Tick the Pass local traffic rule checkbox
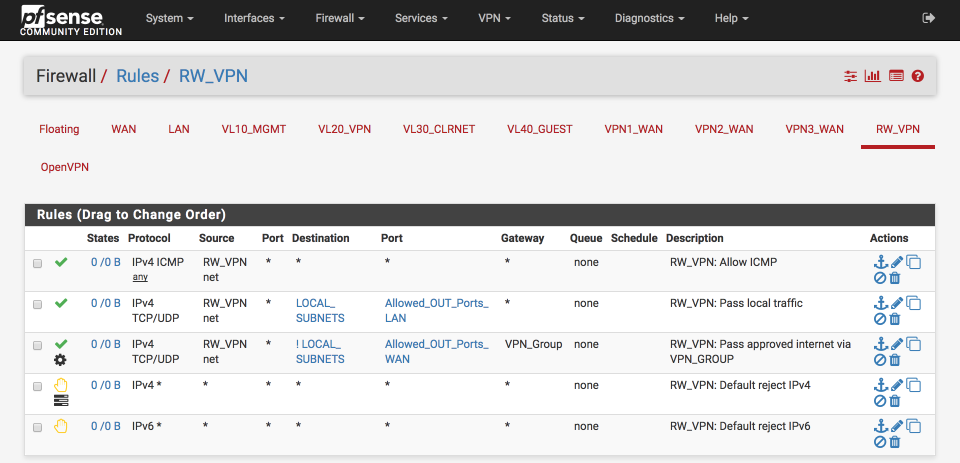The image size is (960, 463). point(38,304)
